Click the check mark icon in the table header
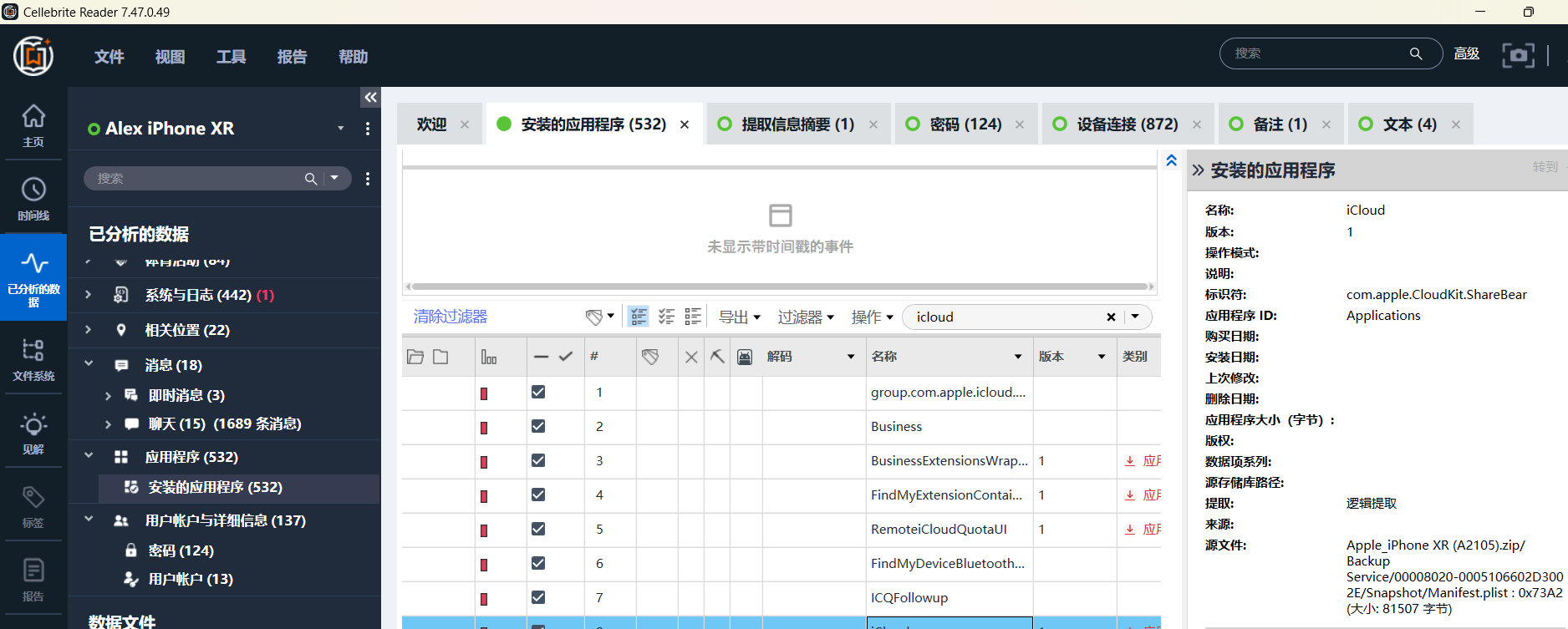Screen dimensions: 1568x629 coord(566,357)
